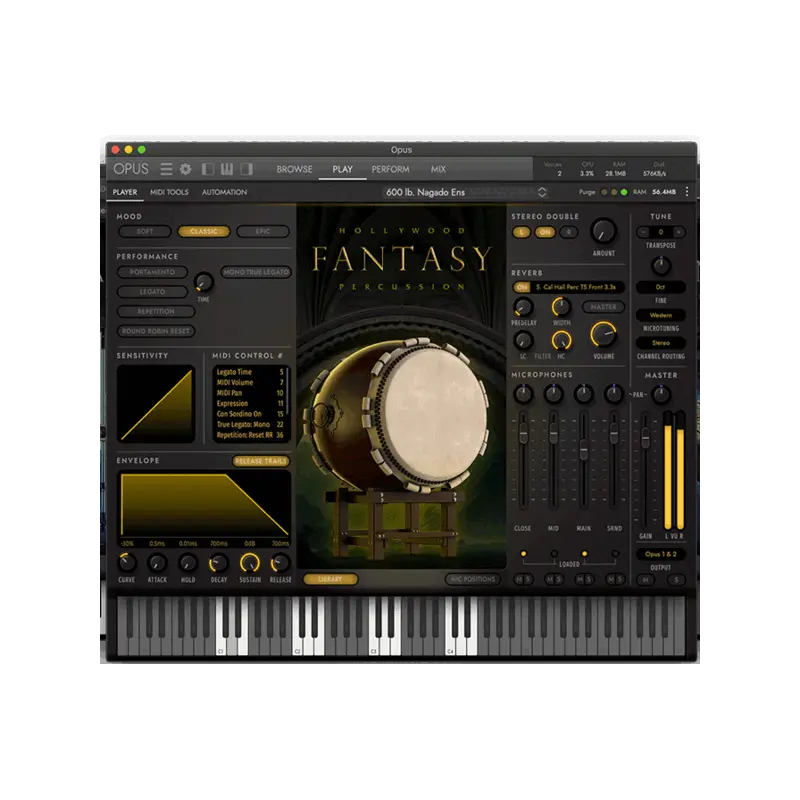
Task: Switch to the Browse tab
Action: (x=294, y=169)
